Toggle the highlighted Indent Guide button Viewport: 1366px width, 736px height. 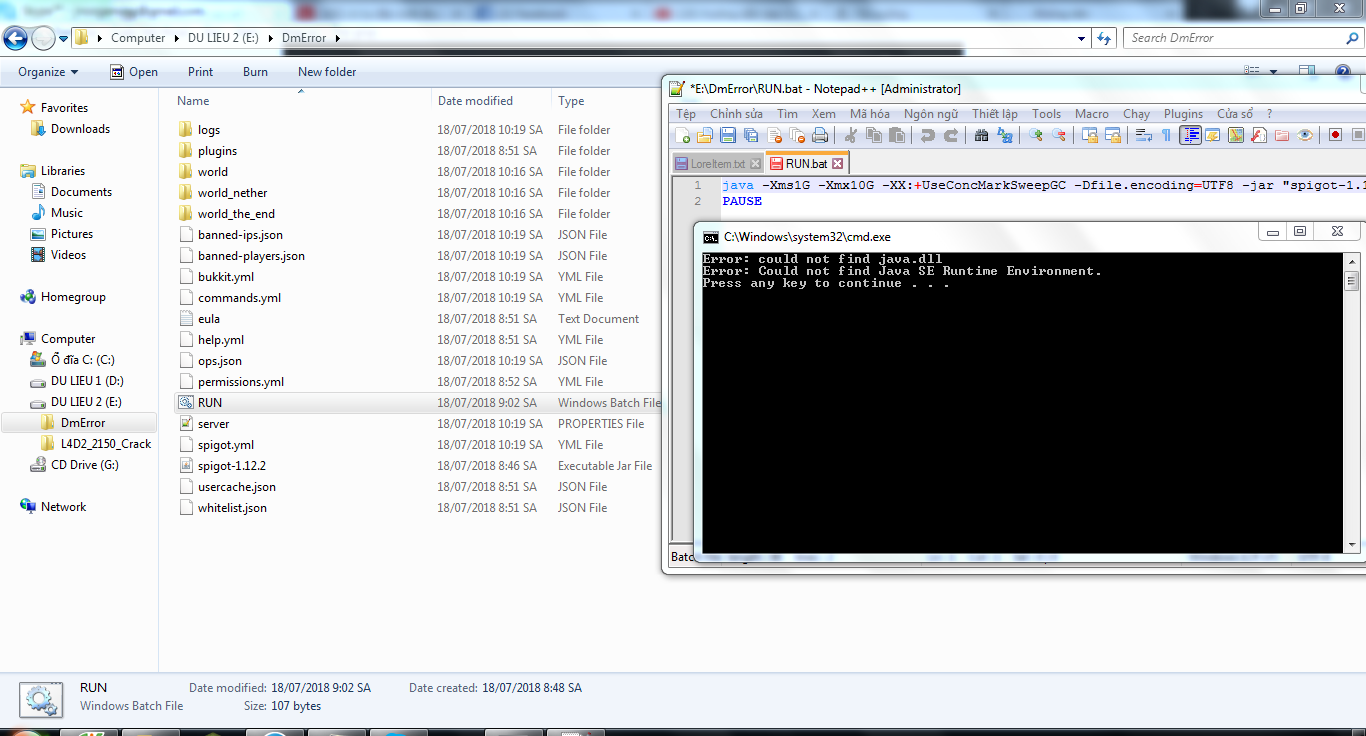click(x=1190, y=135)
